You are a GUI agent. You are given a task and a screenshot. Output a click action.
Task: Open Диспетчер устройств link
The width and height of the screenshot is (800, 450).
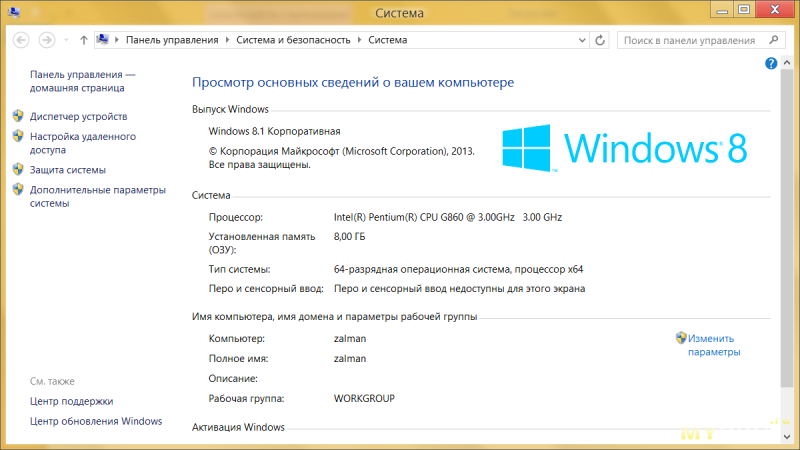point(79,116)
